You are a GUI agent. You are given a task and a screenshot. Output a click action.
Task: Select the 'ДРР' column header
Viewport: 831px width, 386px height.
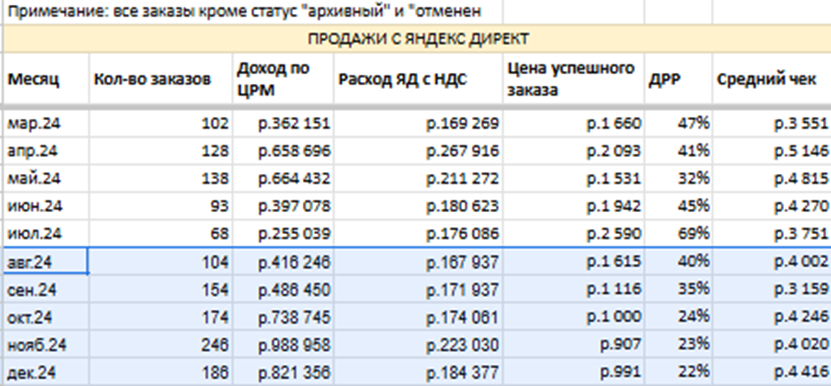pyautogui.click(x=678, y=79)
